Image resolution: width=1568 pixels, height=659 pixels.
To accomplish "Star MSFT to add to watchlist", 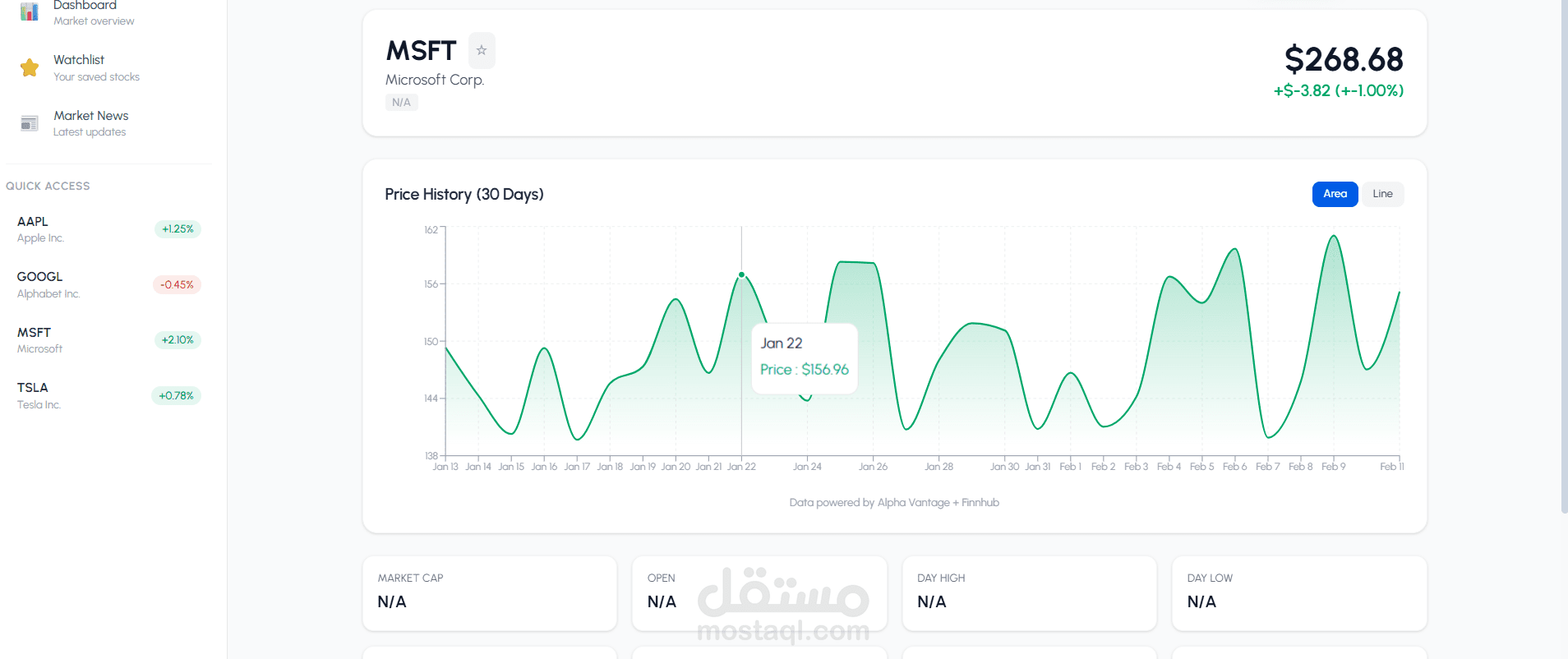I will coord(482,50).
